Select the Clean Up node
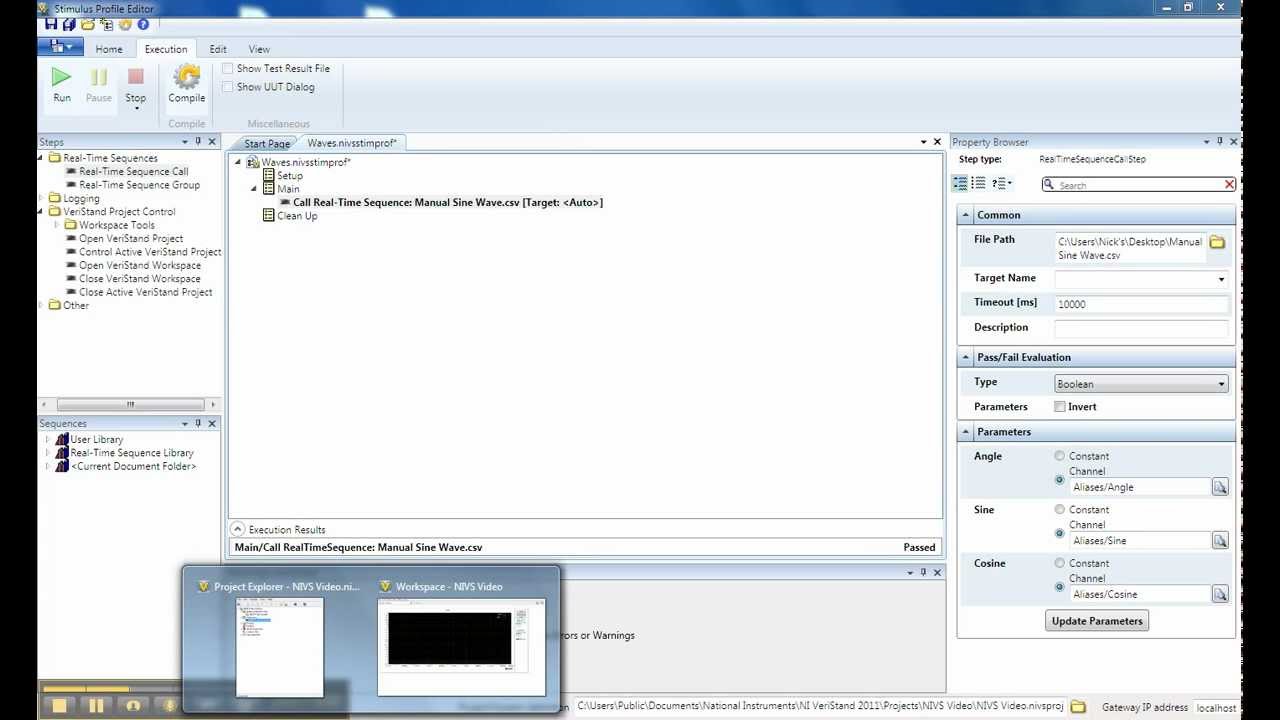The height and width of the screenshot is (720, 1280). [x=297, y=216]
